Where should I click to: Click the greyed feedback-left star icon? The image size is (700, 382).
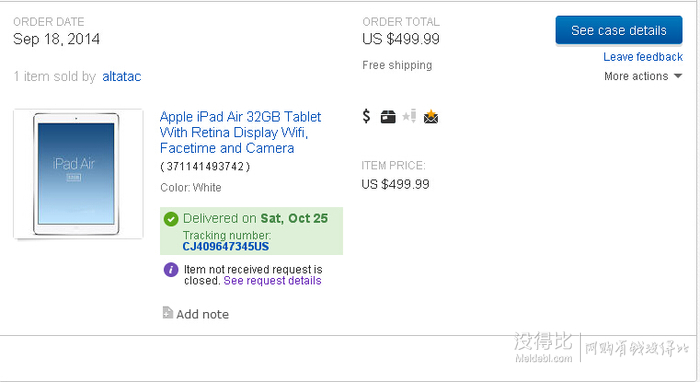[x=409, y=116]
